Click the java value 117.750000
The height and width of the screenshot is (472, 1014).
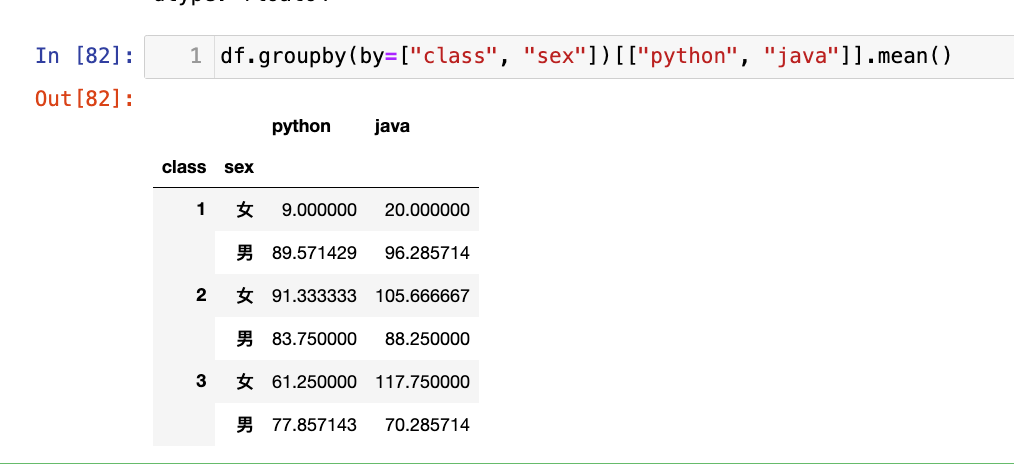click(x=422, y=383)
